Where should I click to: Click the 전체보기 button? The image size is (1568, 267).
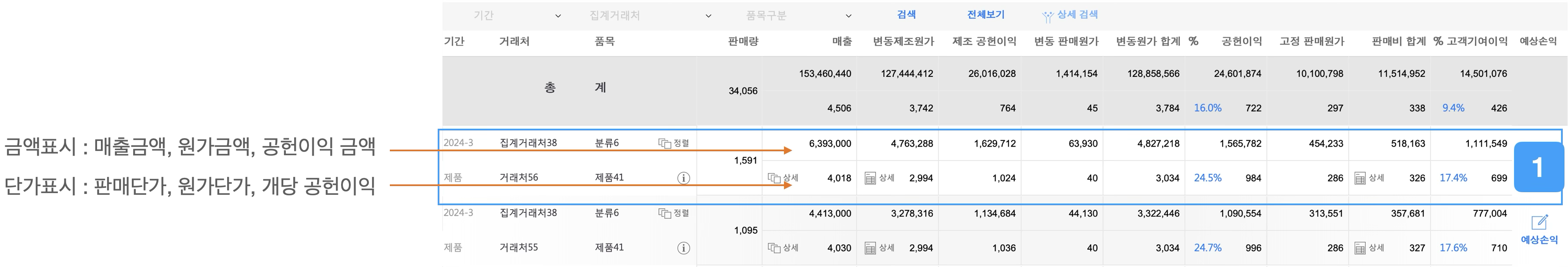(985, 15)
